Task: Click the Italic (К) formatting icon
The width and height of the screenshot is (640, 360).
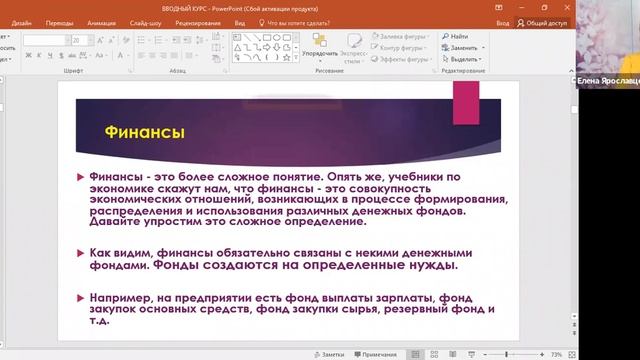Action: click(x=39, y=55)
